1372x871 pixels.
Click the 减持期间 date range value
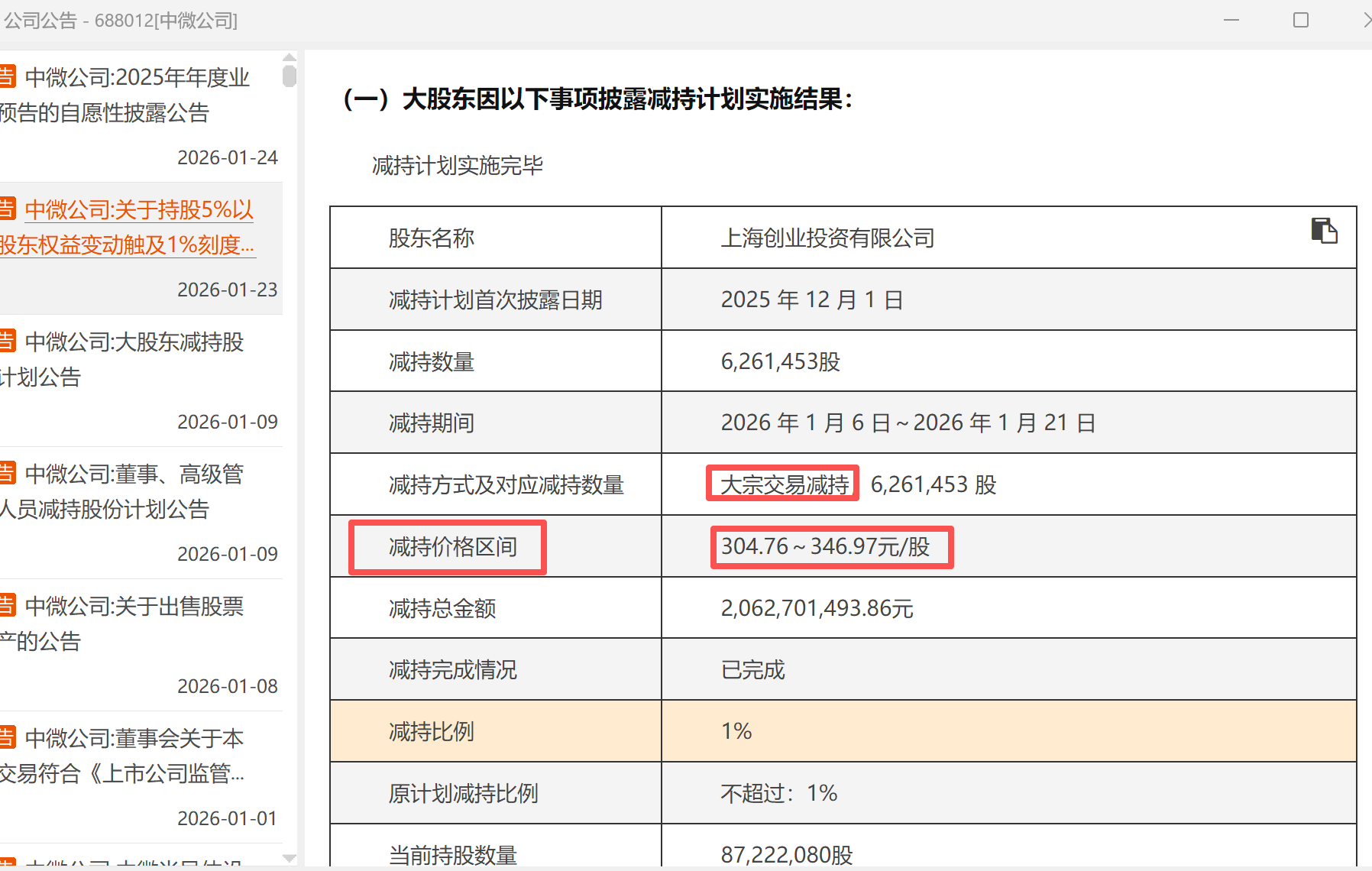tap(908, 423)
